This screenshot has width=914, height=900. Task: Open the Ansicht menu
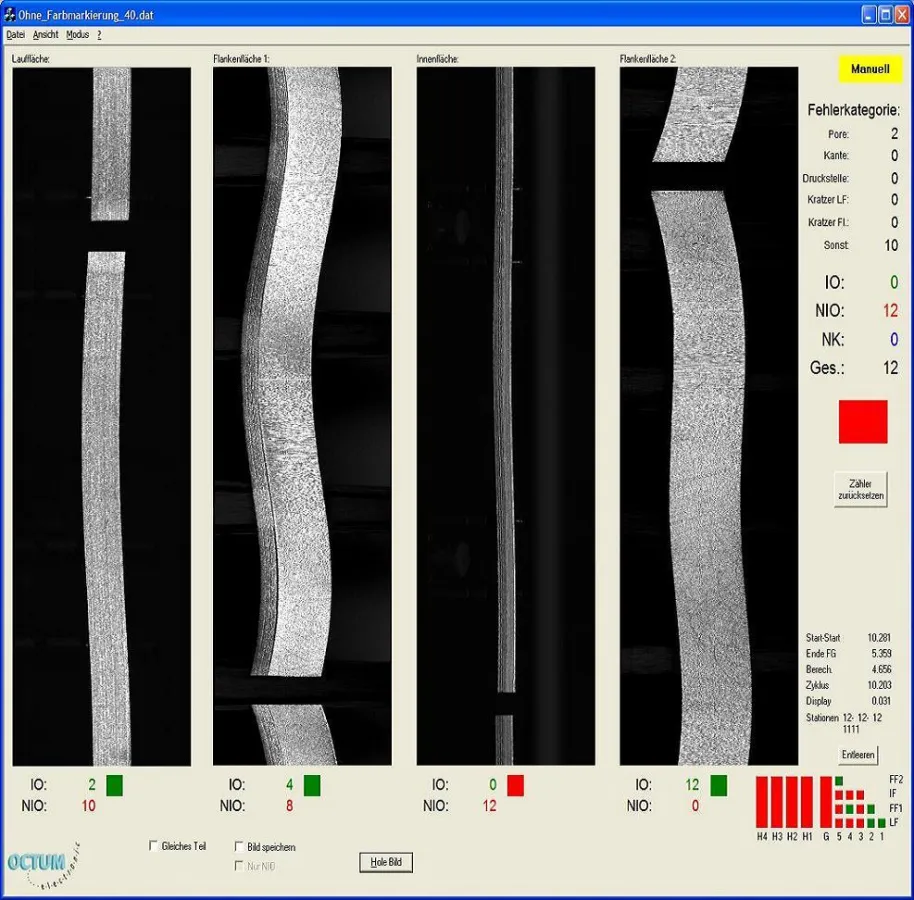point(45,35)
